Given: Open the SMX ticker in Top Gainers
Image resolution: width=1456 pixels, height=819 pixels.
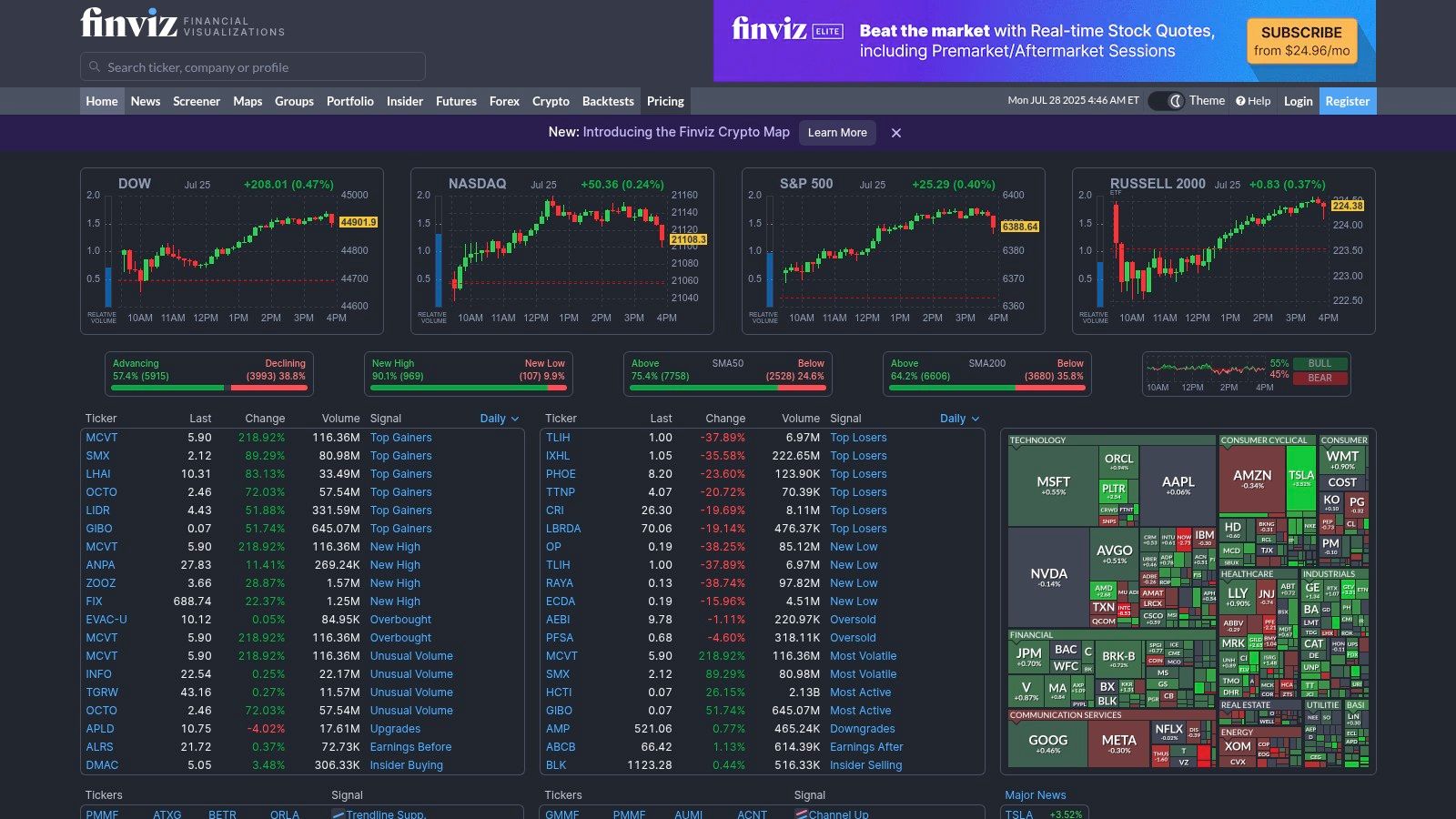Looking at the screenshot, I should coord(97,456).
